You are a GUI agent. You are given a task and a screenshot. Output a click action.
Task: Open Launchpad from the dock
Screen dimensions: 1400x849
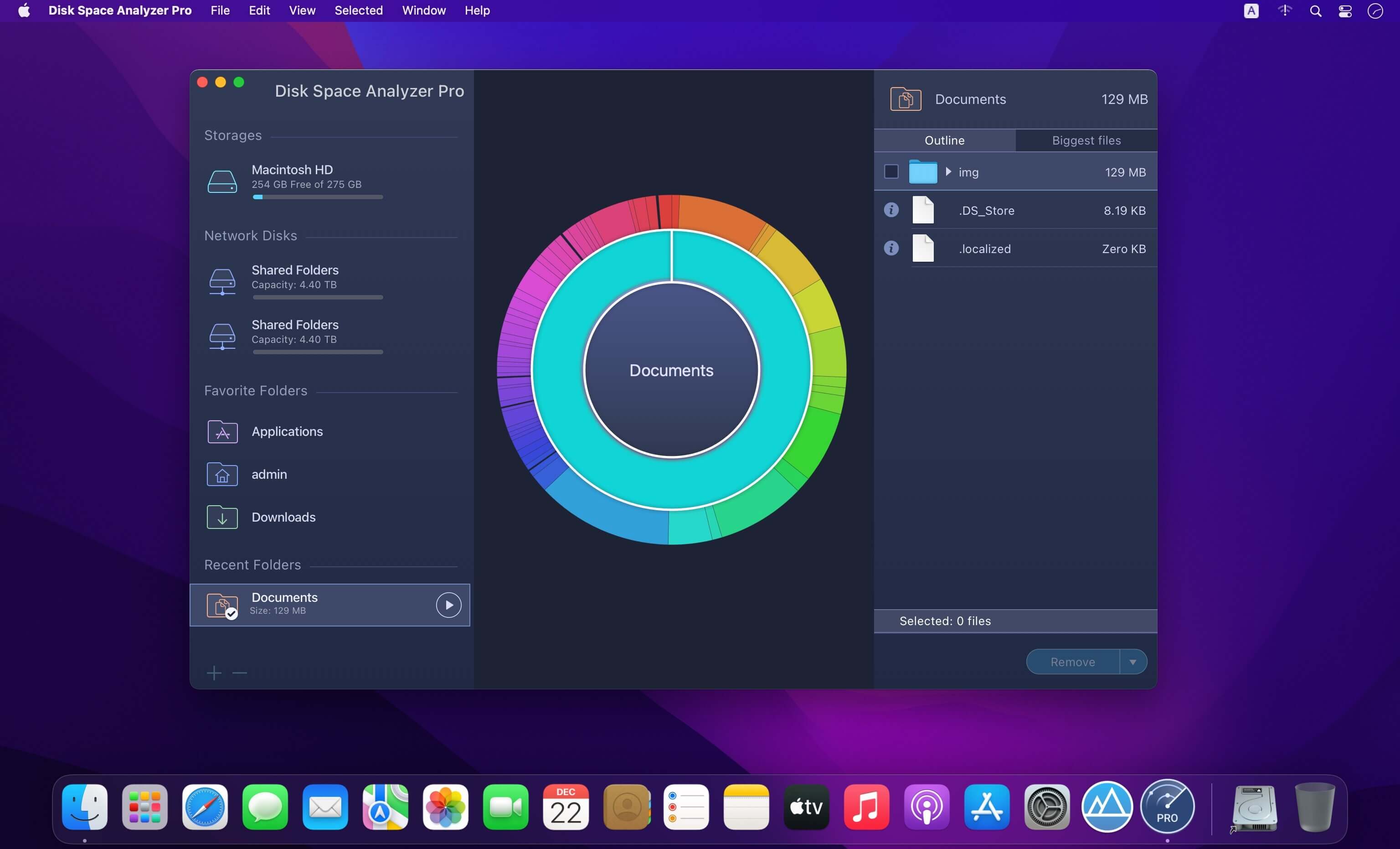click(x=145, y=807)
